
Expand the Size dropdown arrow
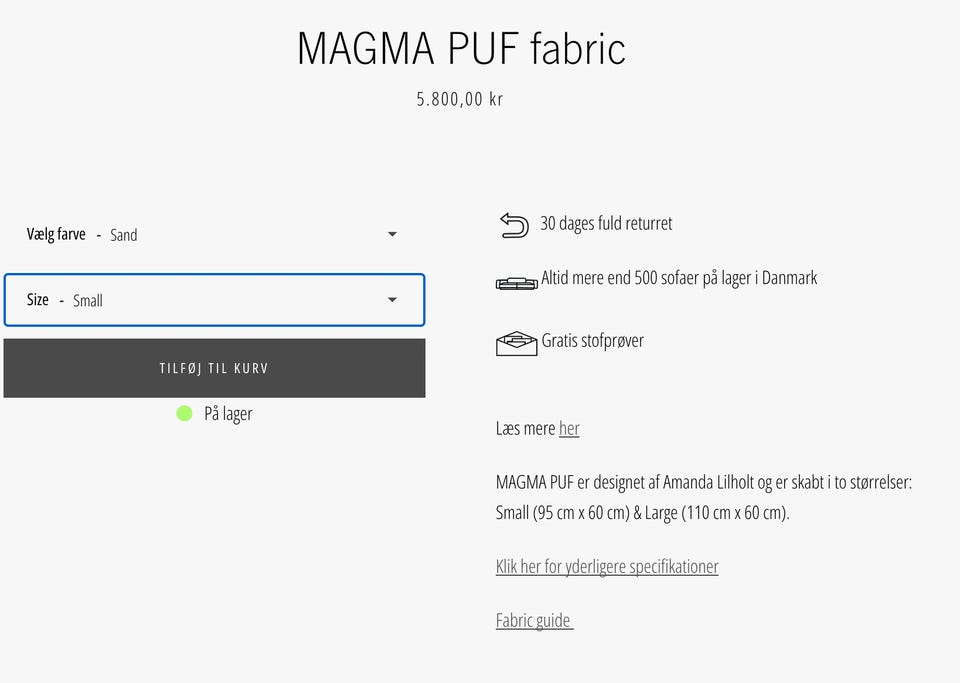(392, 300)
